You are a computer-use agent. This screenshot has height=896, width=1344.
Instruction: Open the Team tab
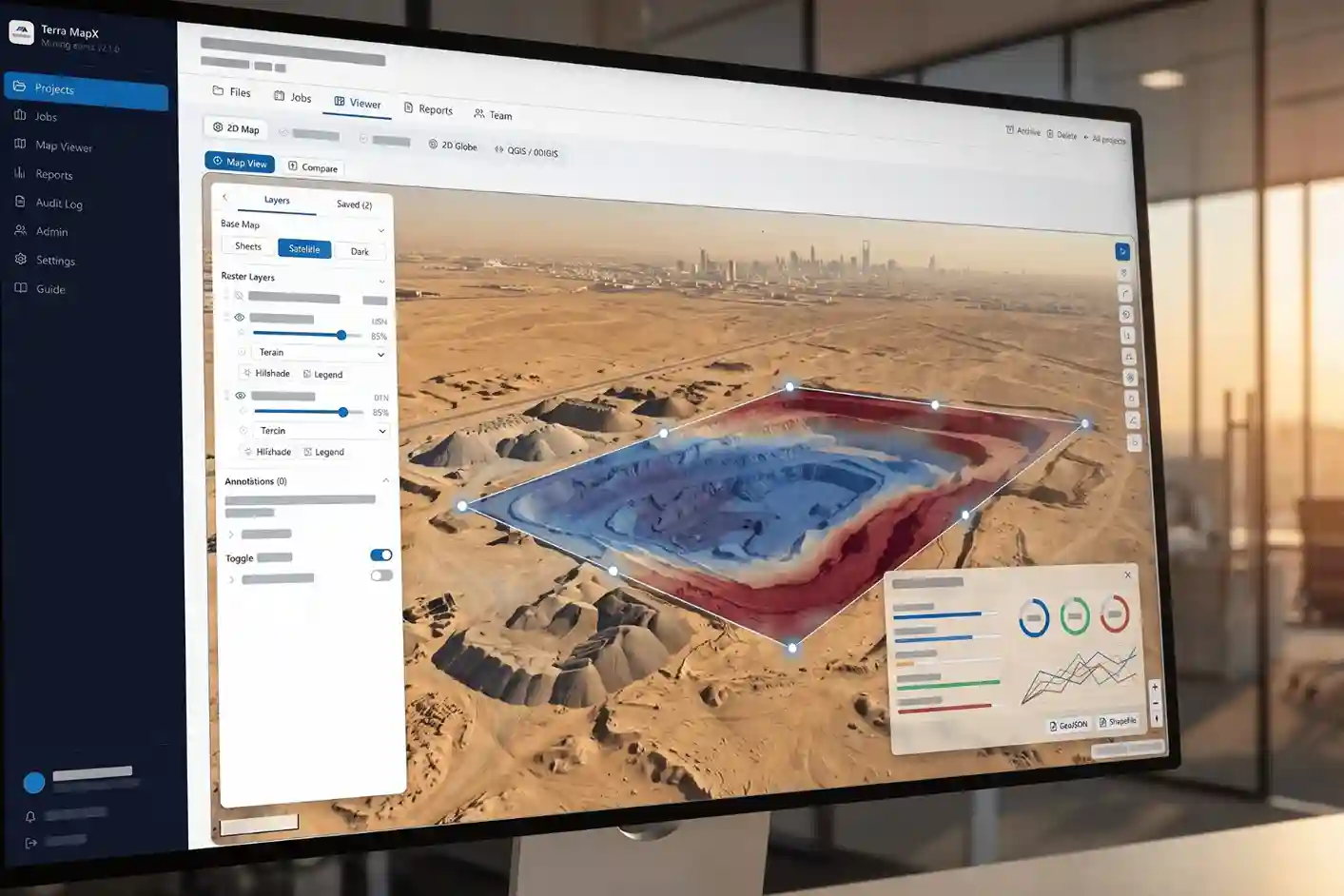[x=493, y=115]
